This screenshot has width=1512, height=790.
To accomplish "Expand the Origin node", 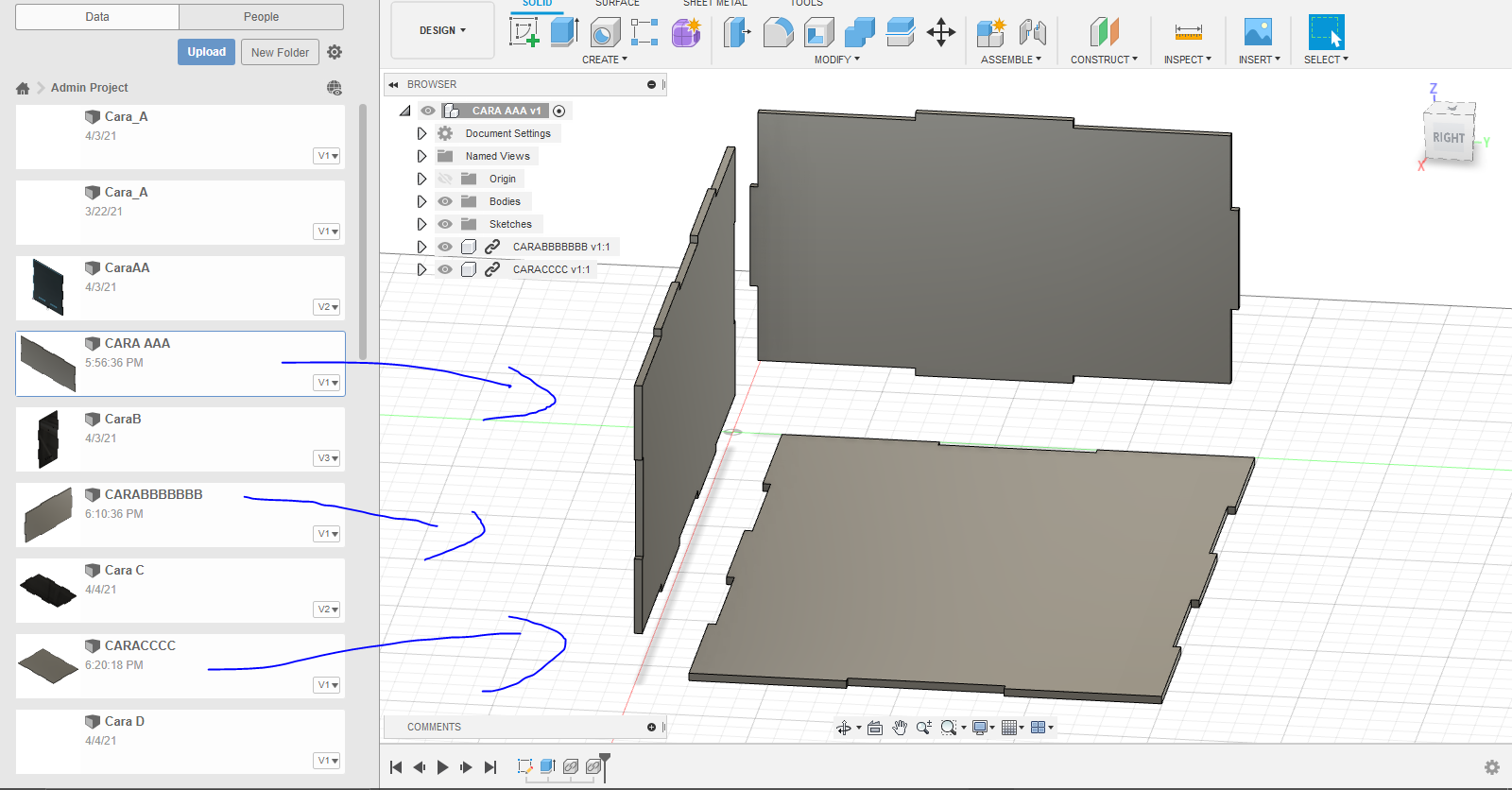I will coord(421,179).
